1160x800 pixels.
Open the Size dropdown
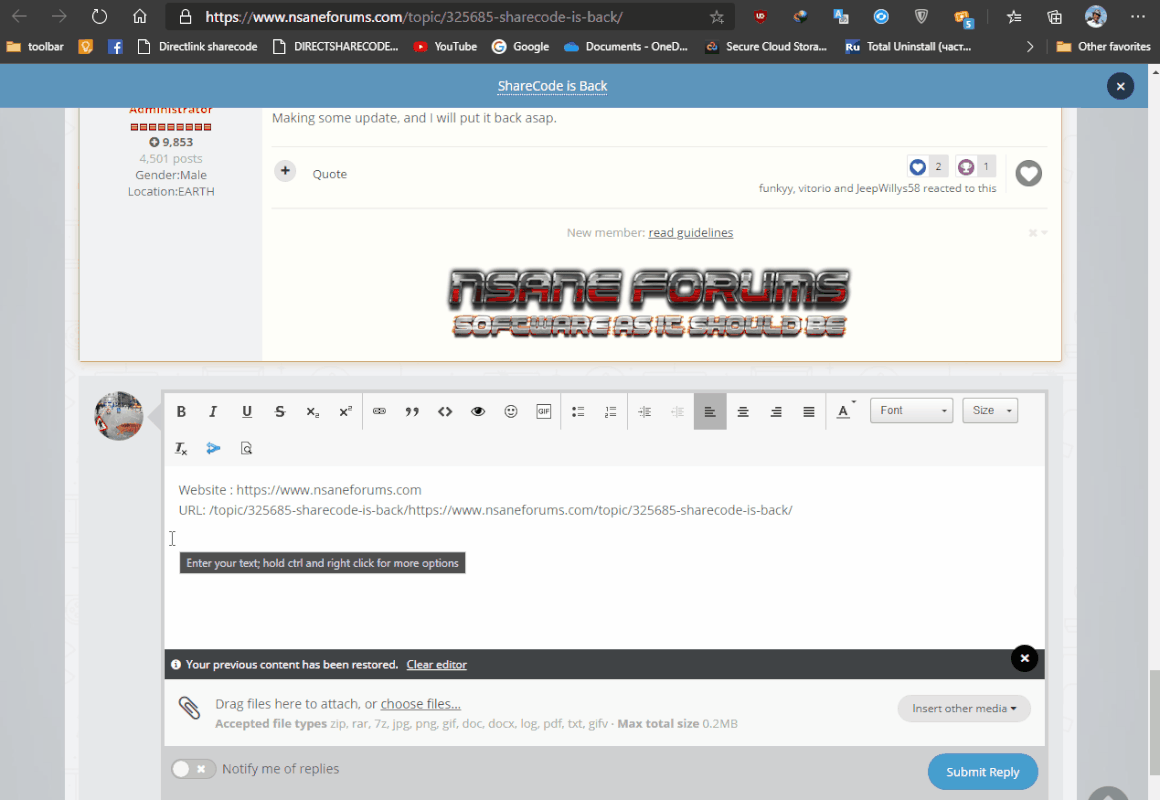990,411
